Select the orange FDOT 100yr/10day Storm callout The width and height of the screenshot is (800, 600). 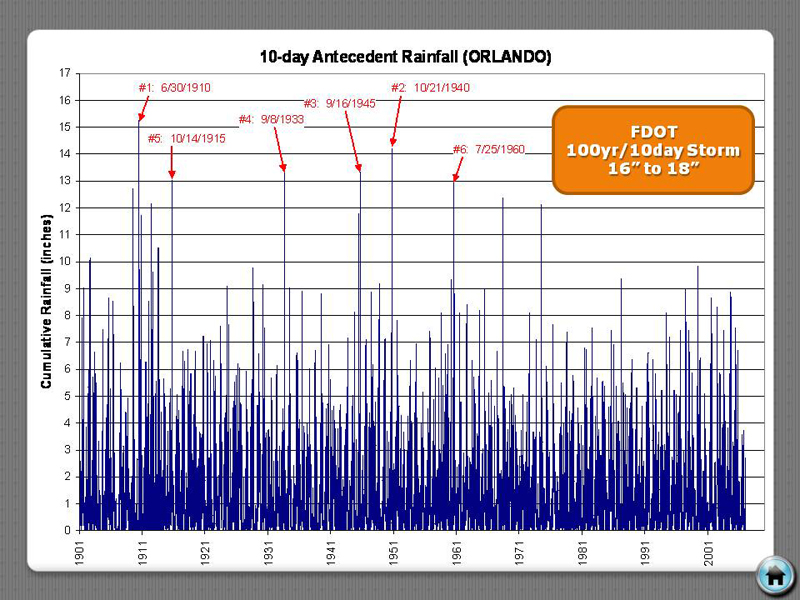coord(652,150)
